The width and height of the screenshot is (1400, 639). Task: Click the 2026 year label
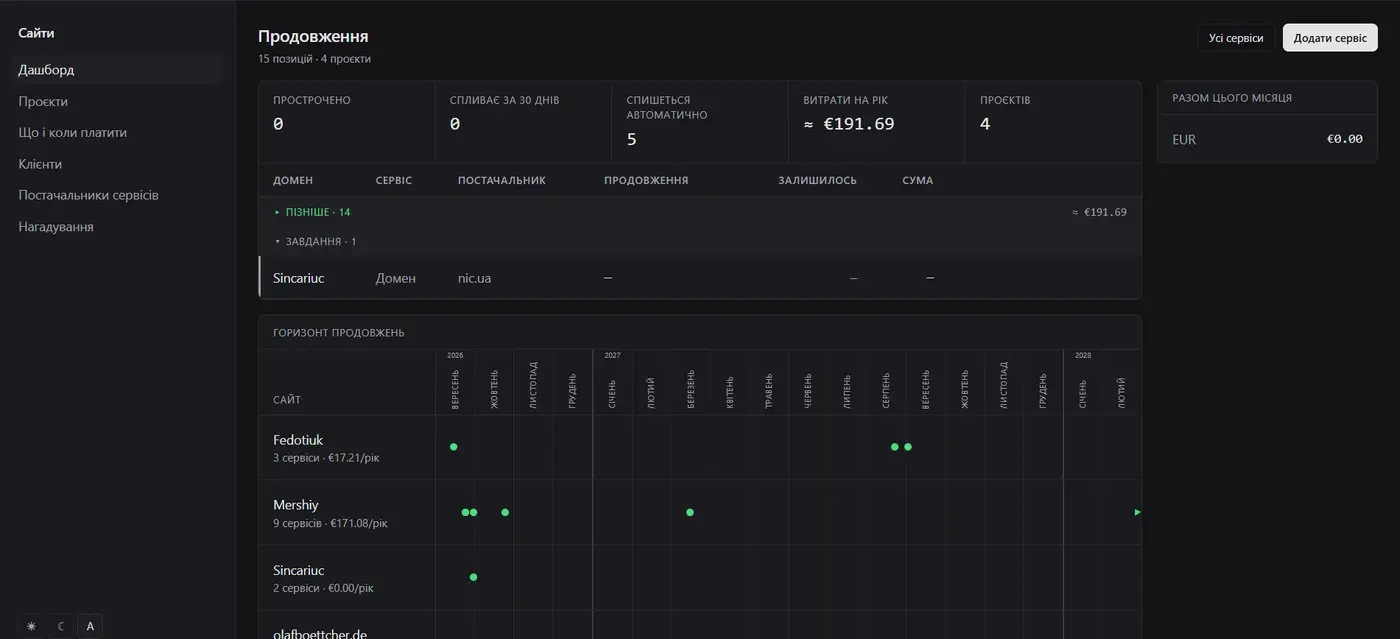click(x=455, y=355)
